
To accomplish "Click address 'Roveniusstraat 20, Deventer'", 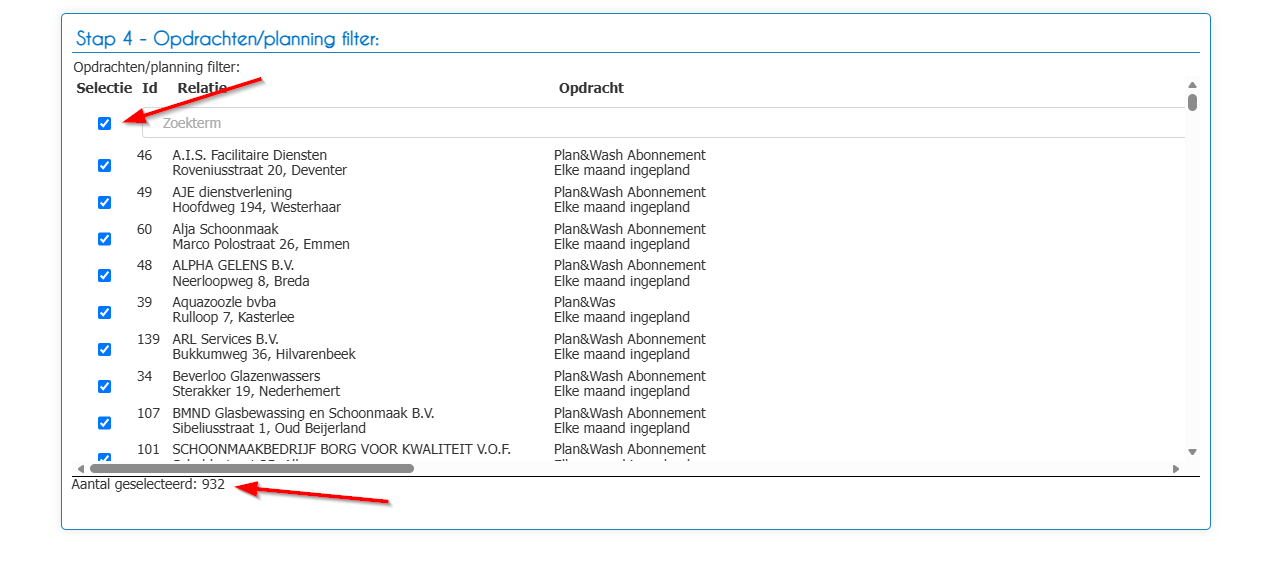I will (259, 170).
